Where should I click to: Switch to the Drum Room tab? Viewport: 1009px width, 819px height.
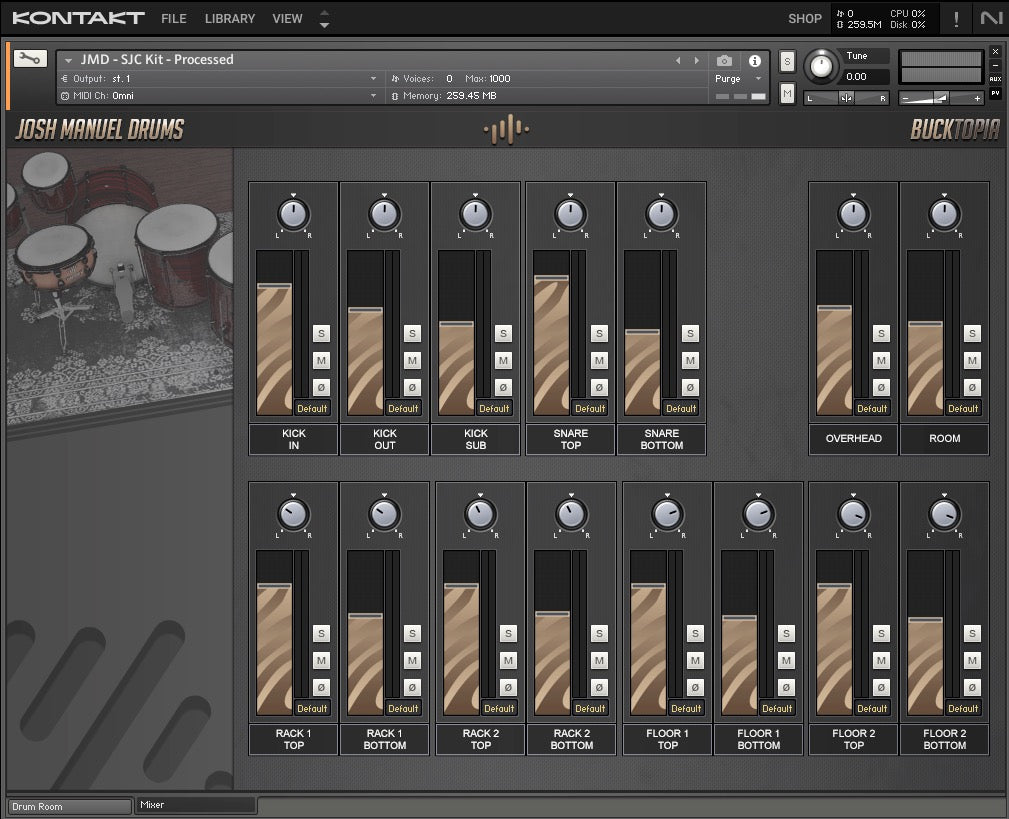70,806
